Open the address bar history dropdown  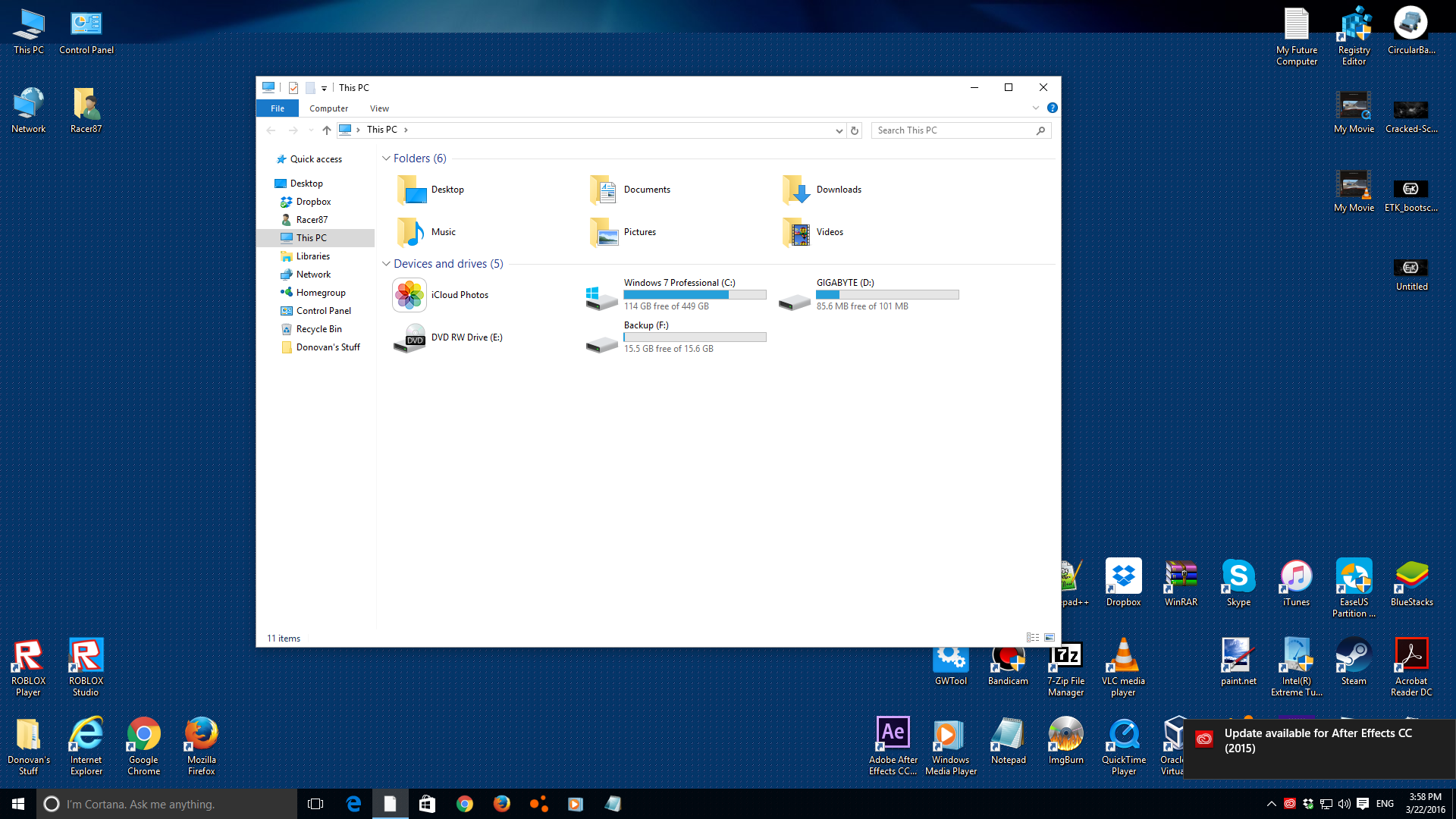(839, 130)
